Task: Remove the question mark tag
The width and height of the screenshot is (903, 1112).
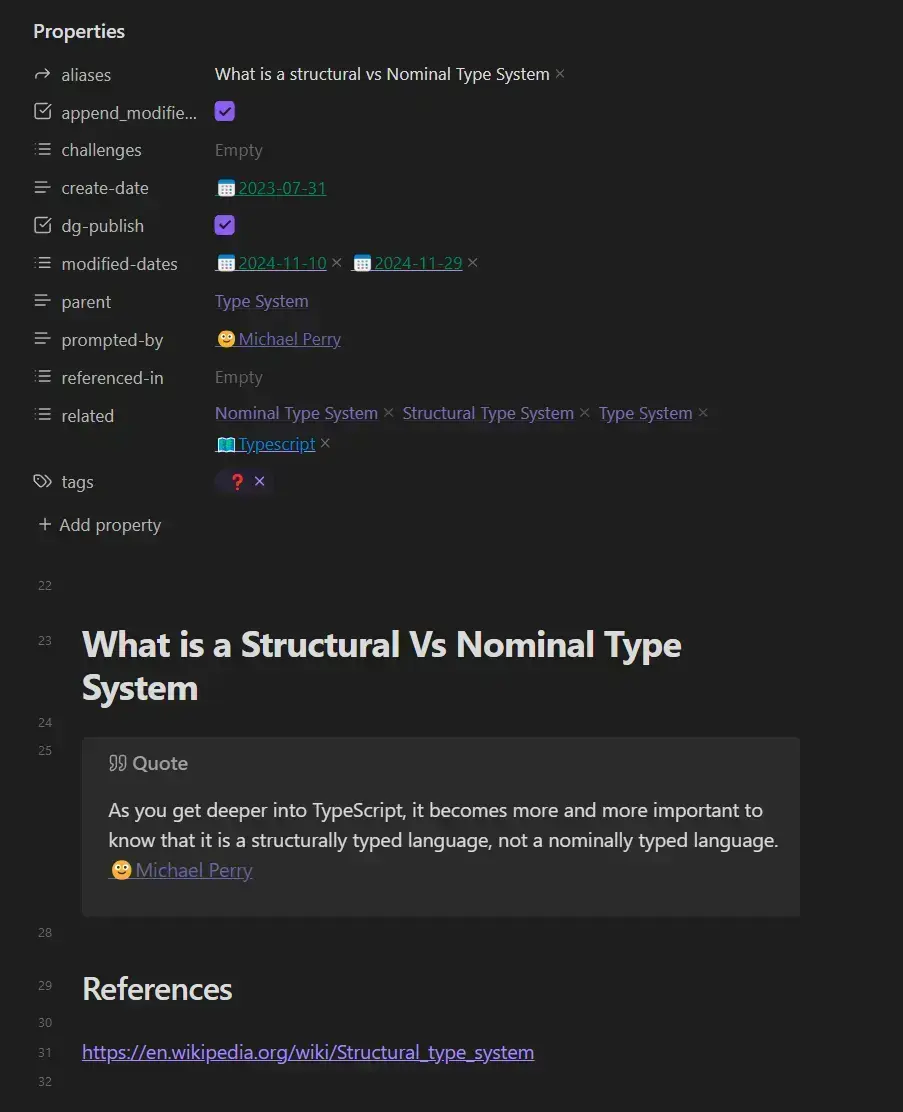Action: coord(260,481)
